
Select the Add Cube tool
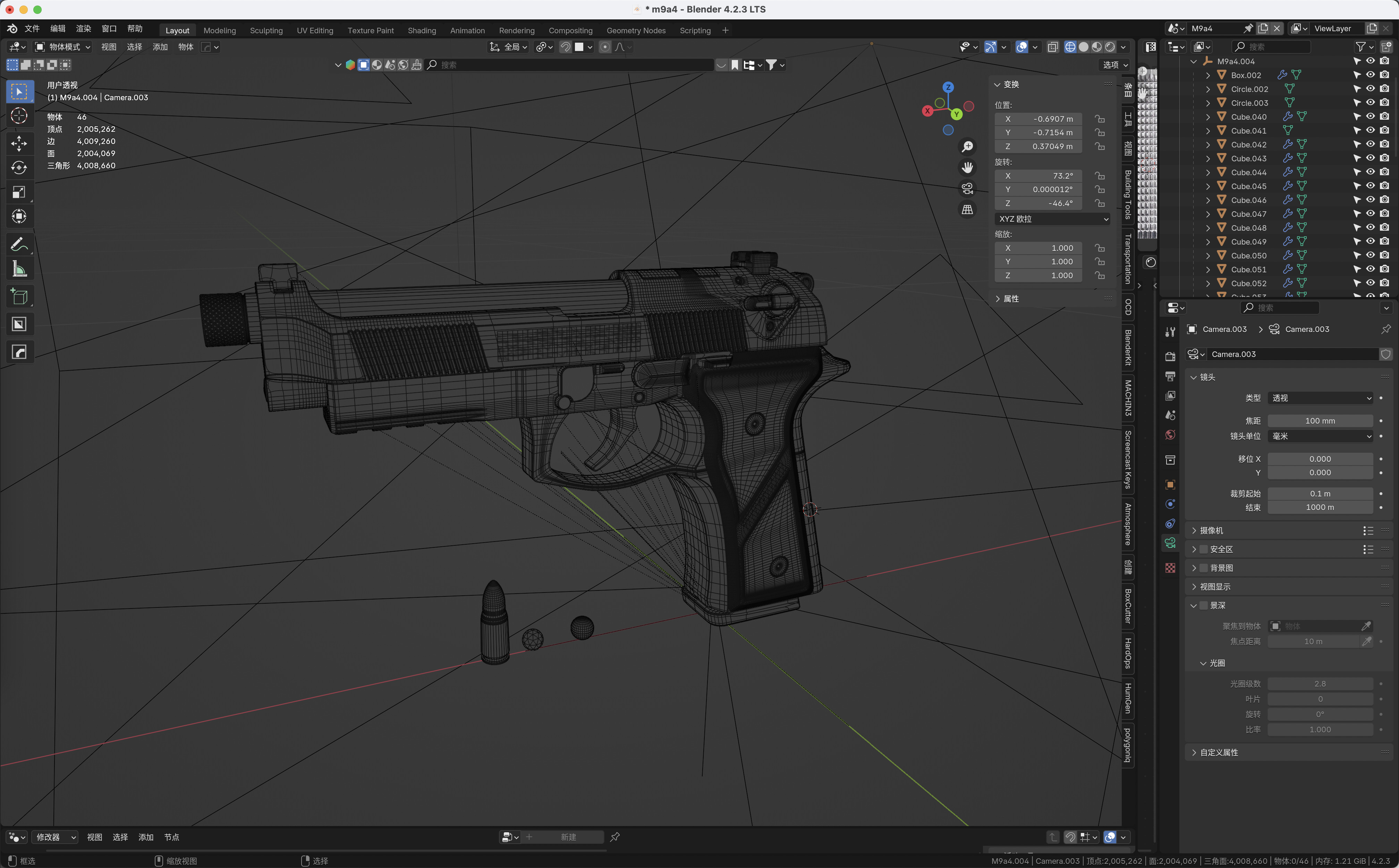click(x=19, y=296)
